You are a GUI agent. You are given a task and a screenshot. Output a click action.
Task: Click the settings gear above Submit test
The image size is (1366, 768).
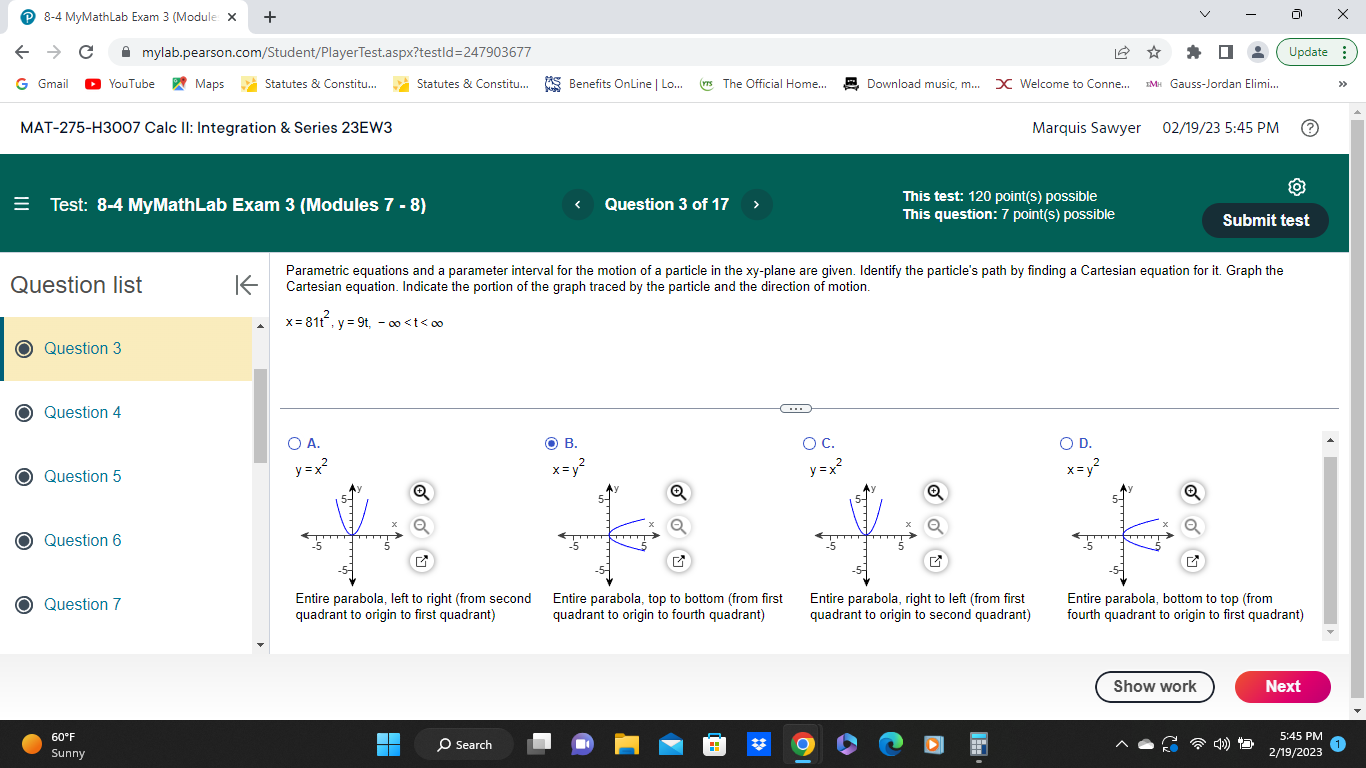coord(1296,186)
